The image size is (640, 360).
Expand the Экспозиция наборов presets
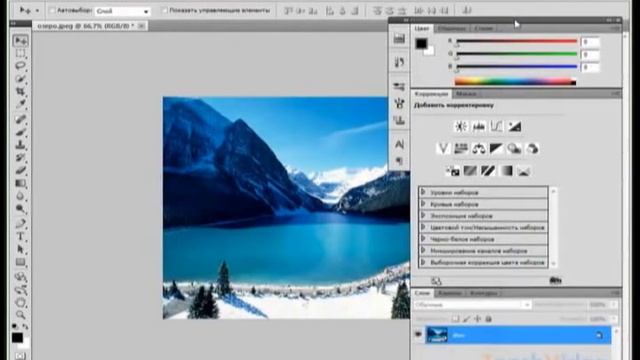(423, 215)
